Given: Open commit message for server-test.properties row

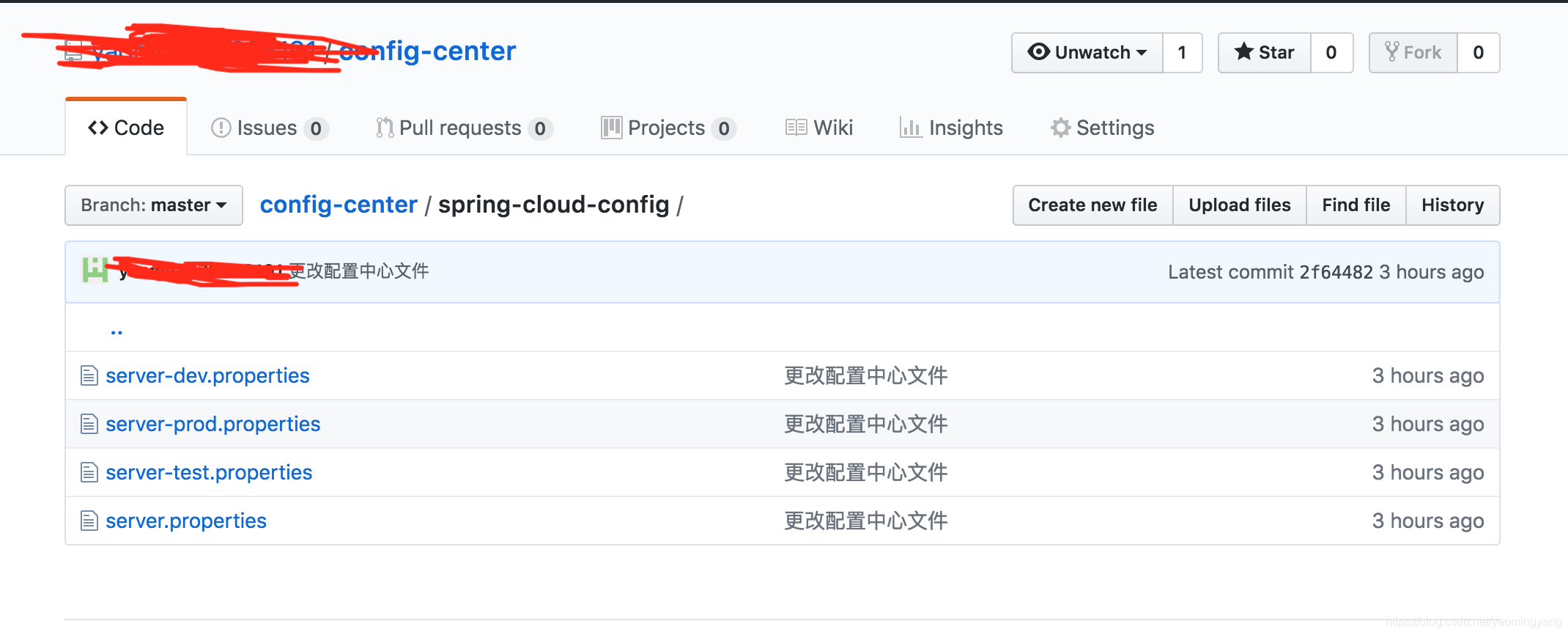Looking at the screenshot, I should [x=866, y=472].
